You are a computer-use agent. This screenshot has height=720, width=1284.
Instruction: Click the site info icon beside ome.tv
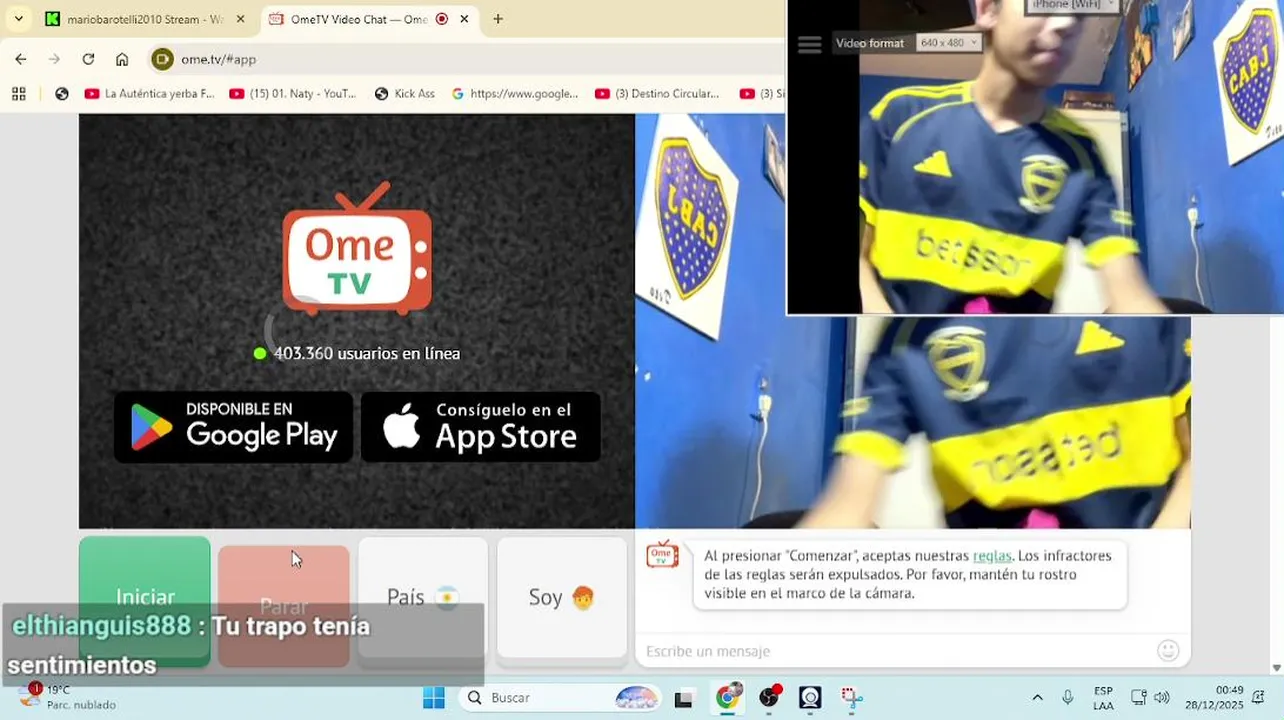[162, 59]
